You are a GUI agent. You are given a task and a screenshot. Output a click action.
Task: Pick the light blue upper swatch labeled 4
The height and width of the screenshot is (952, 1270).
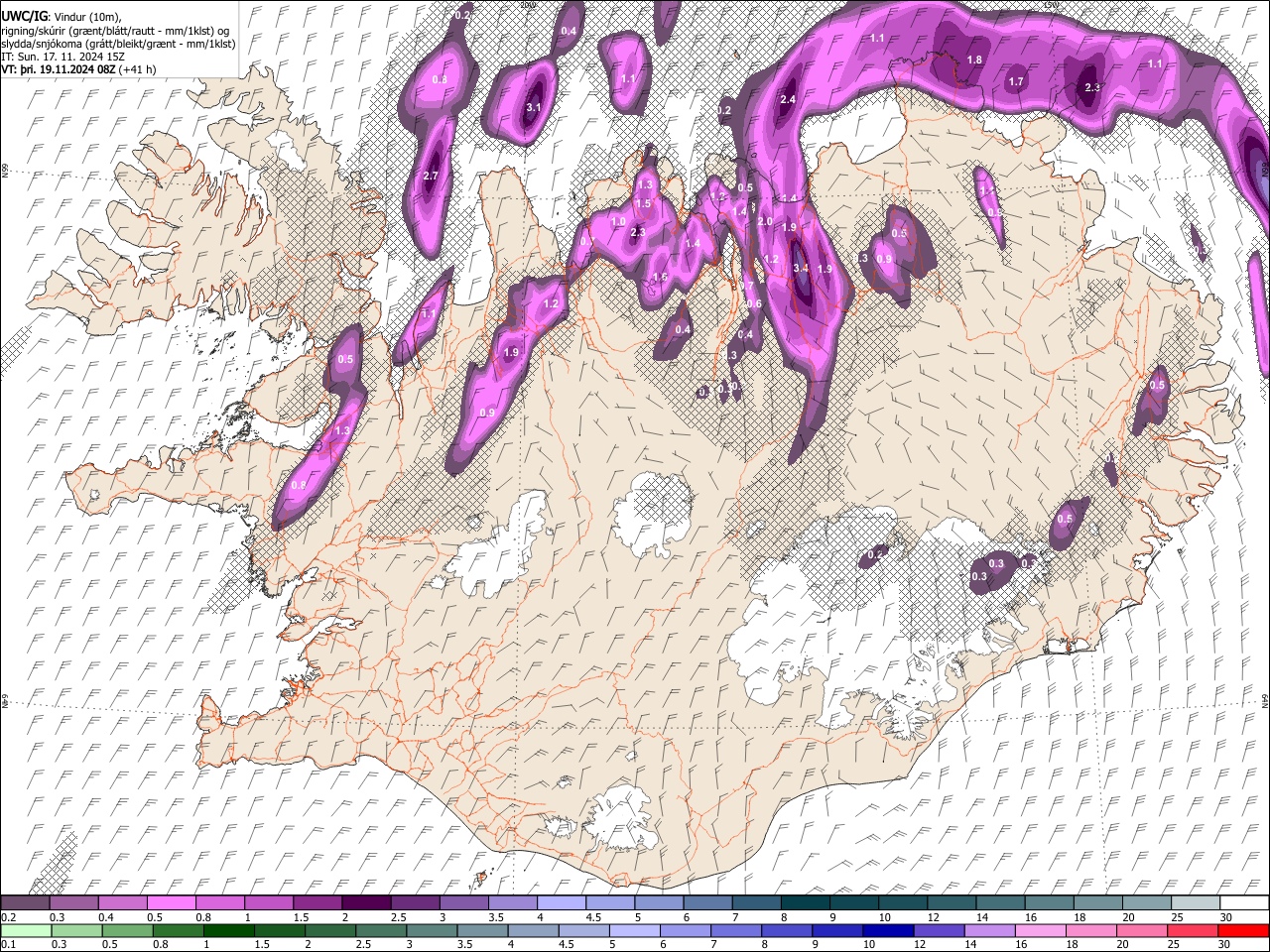click(x=562, y=902)
